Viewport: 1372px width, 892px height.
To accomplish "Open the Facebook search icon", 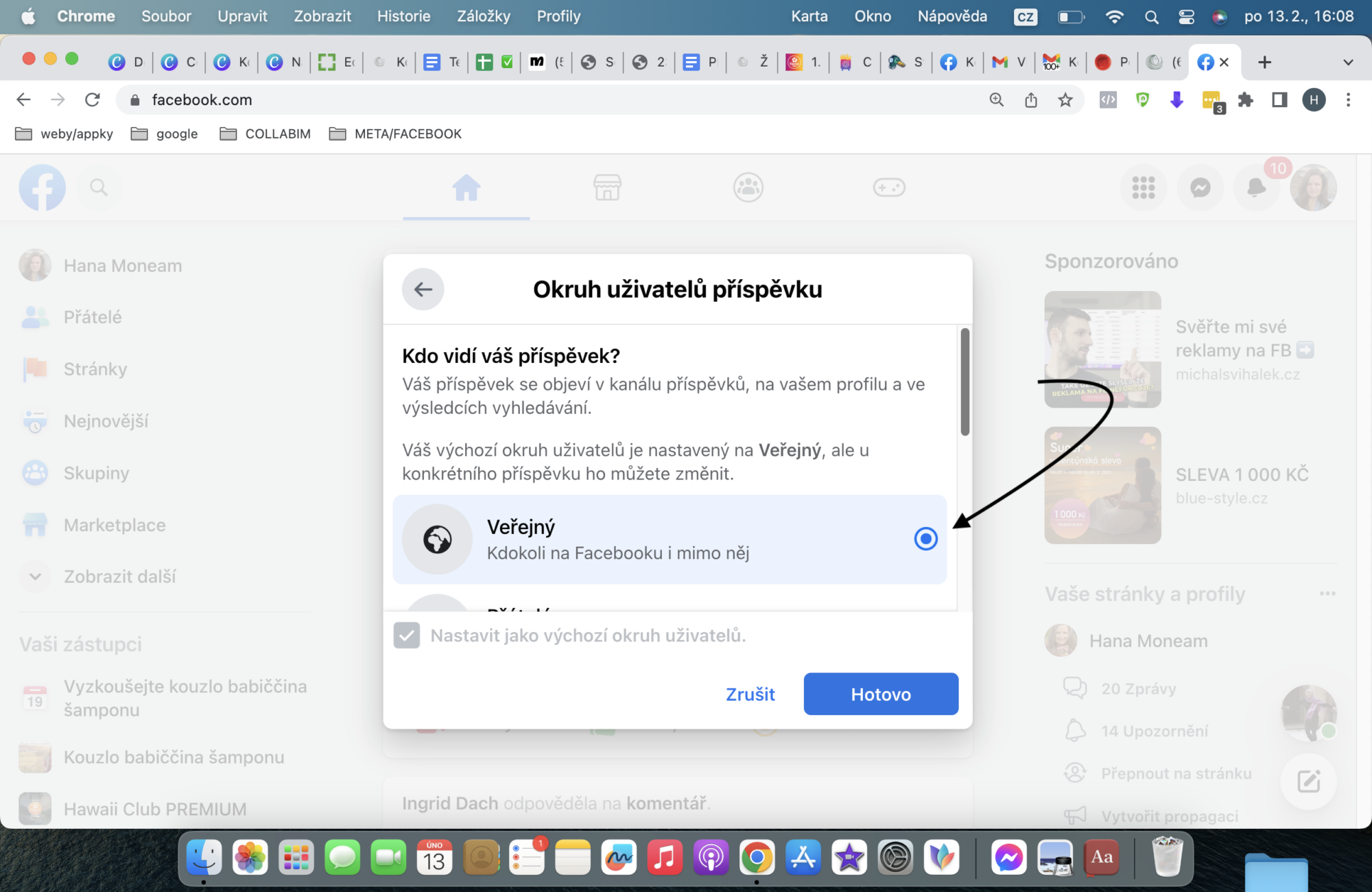I will (x=99, y=187).
